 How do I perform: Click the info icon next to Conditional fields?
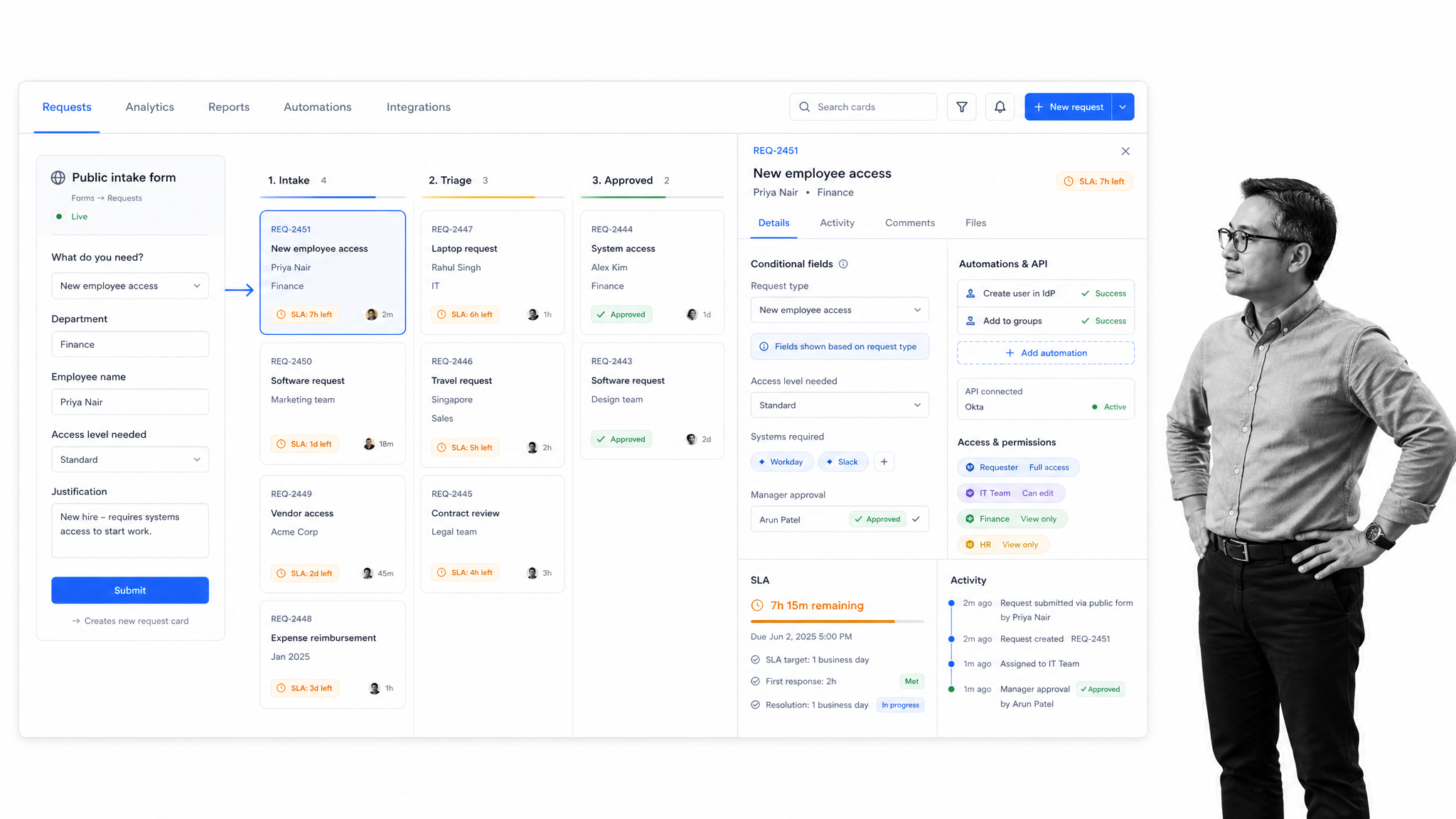pos(843,264)
